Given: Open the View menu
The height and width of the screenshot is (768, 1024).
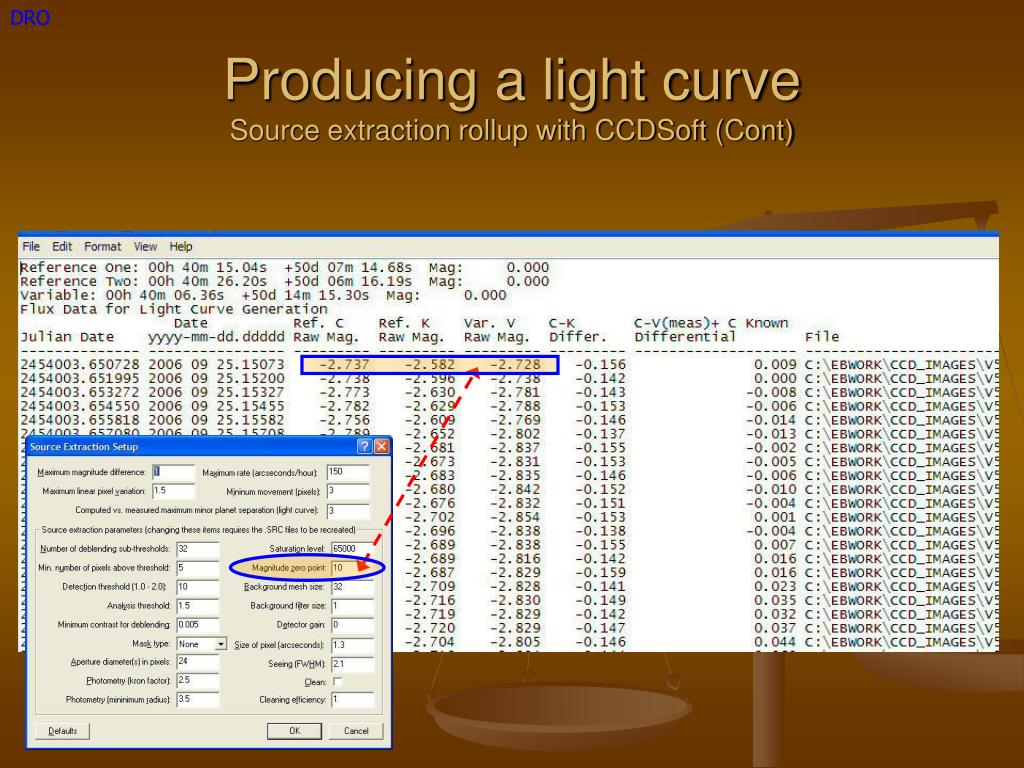Looking at the screenshot, I should 145,247.
